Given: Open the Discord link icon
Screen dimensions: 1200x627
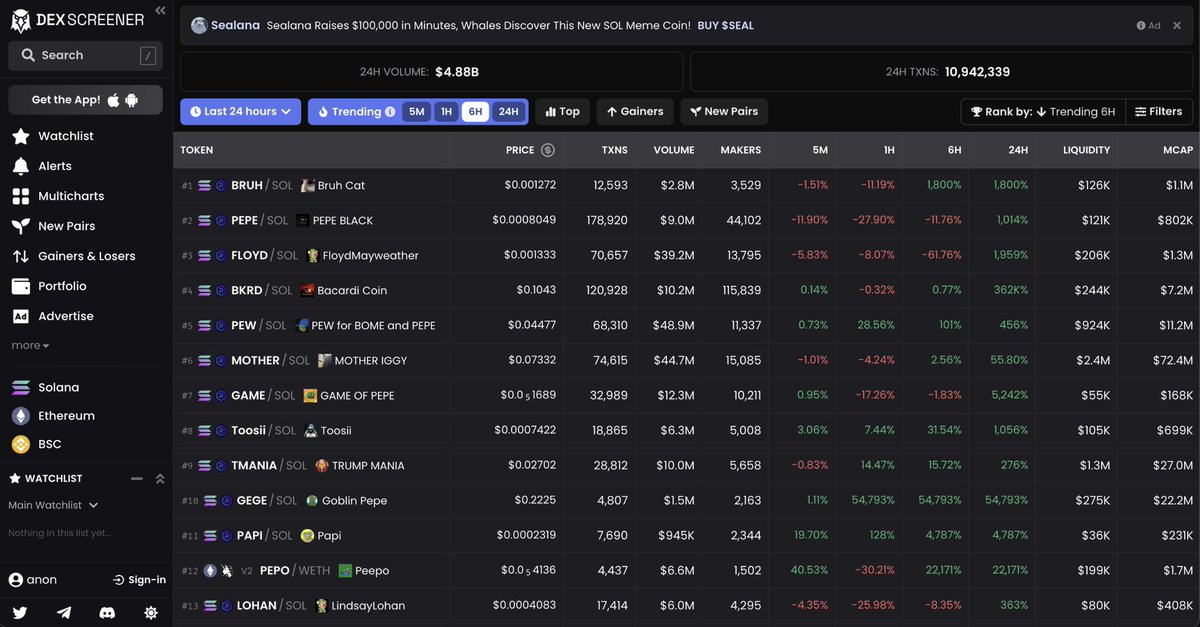Looking at the screenshot, I should click(x=107, y=612).
